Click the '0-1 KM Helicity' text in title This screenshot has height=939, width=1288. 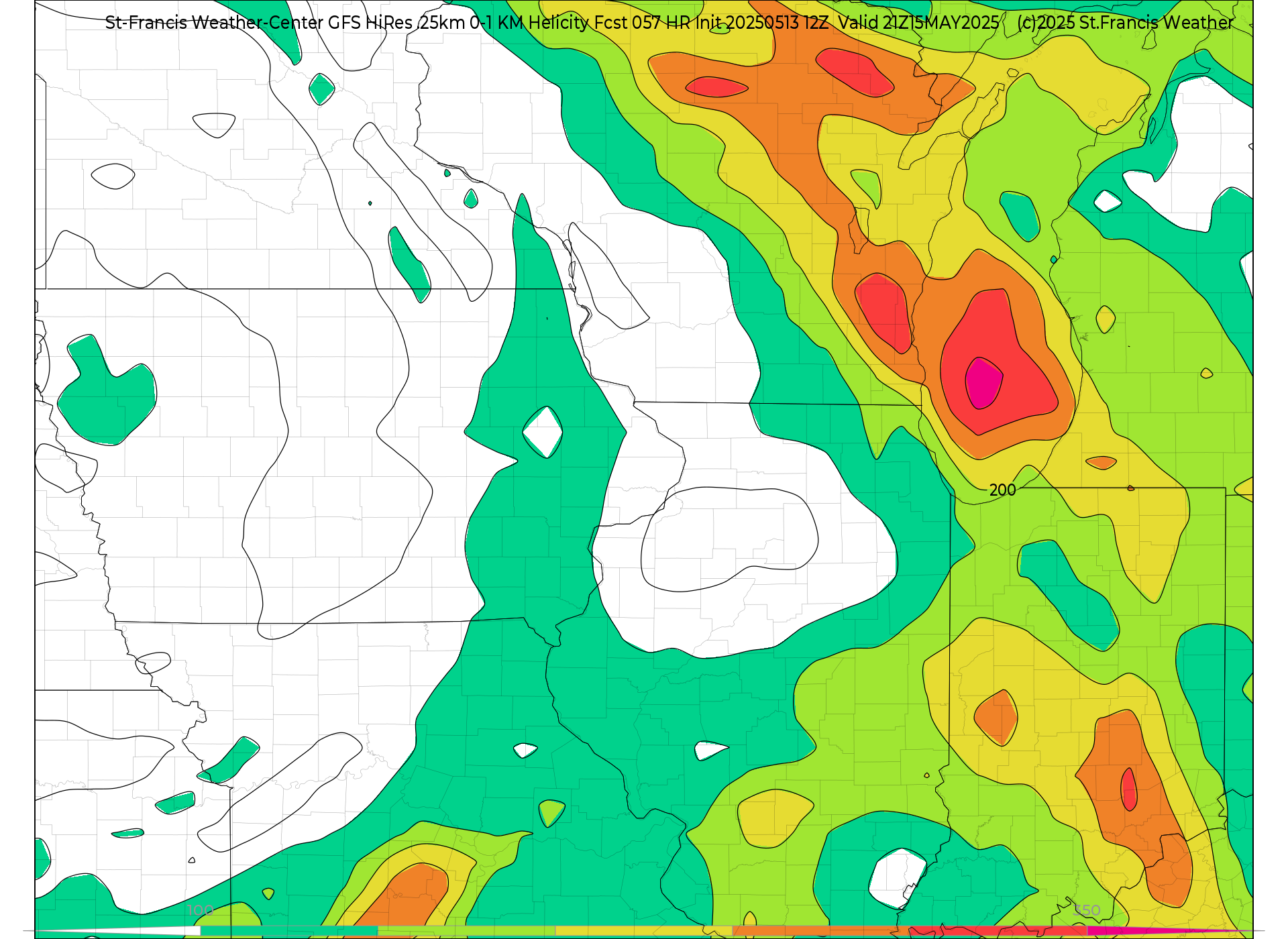pos(530,23)
